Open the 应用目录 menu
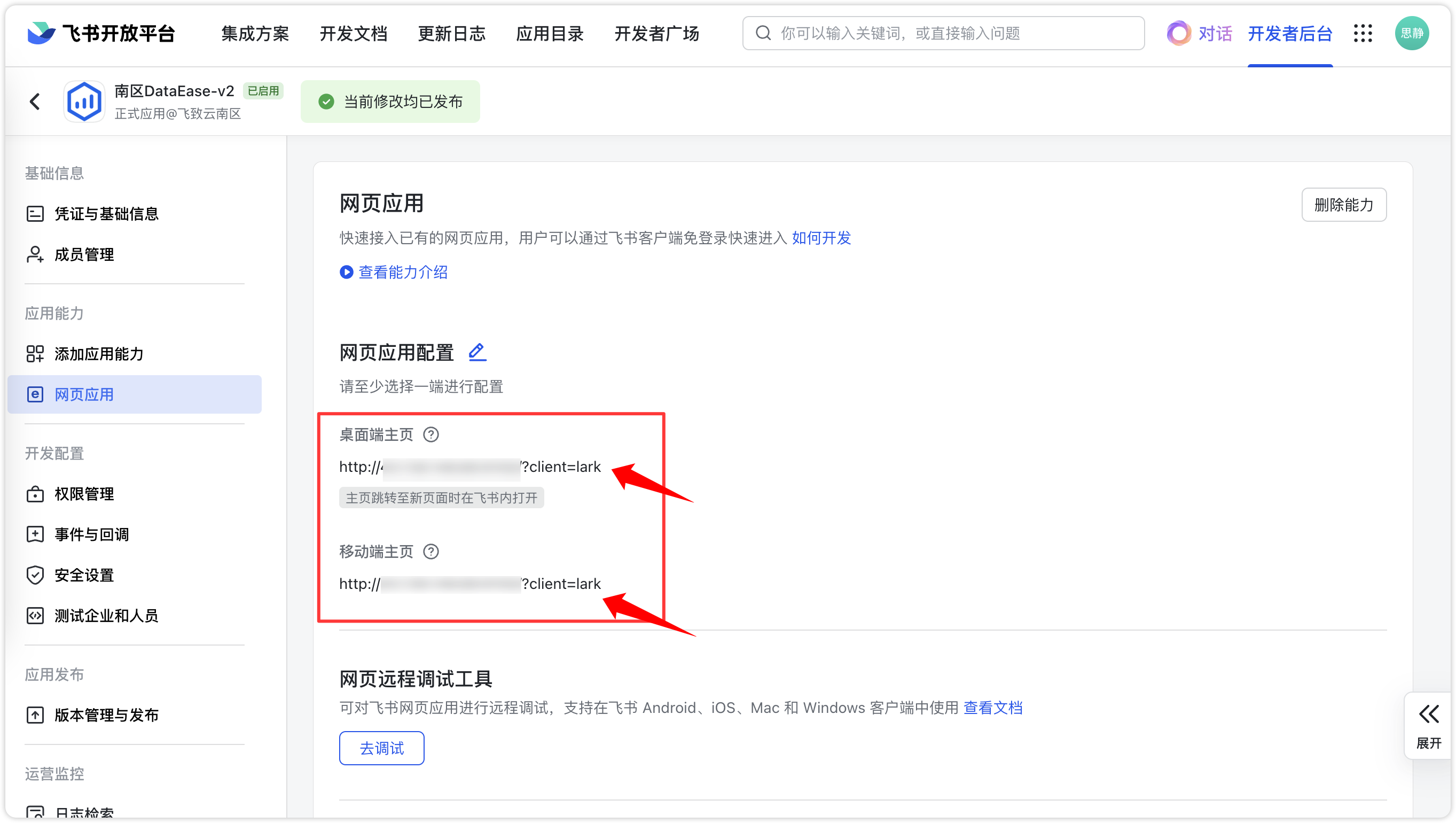 pos(550,33)
